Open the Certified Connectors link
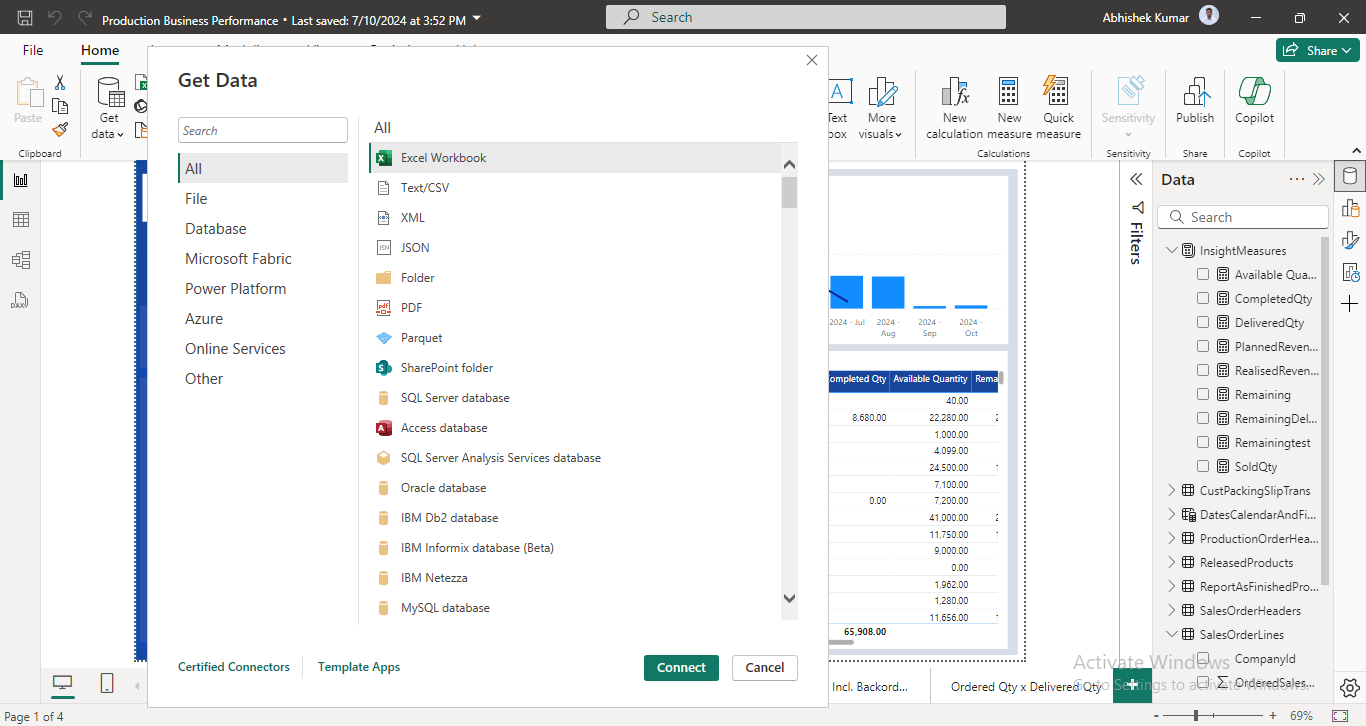The image size is (1366, 726). coord(234,667)
